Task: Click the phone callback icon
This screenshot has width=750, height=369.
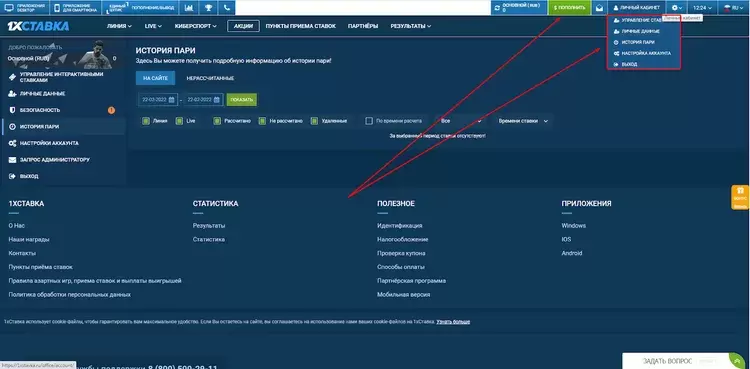Action: point(227,8)
